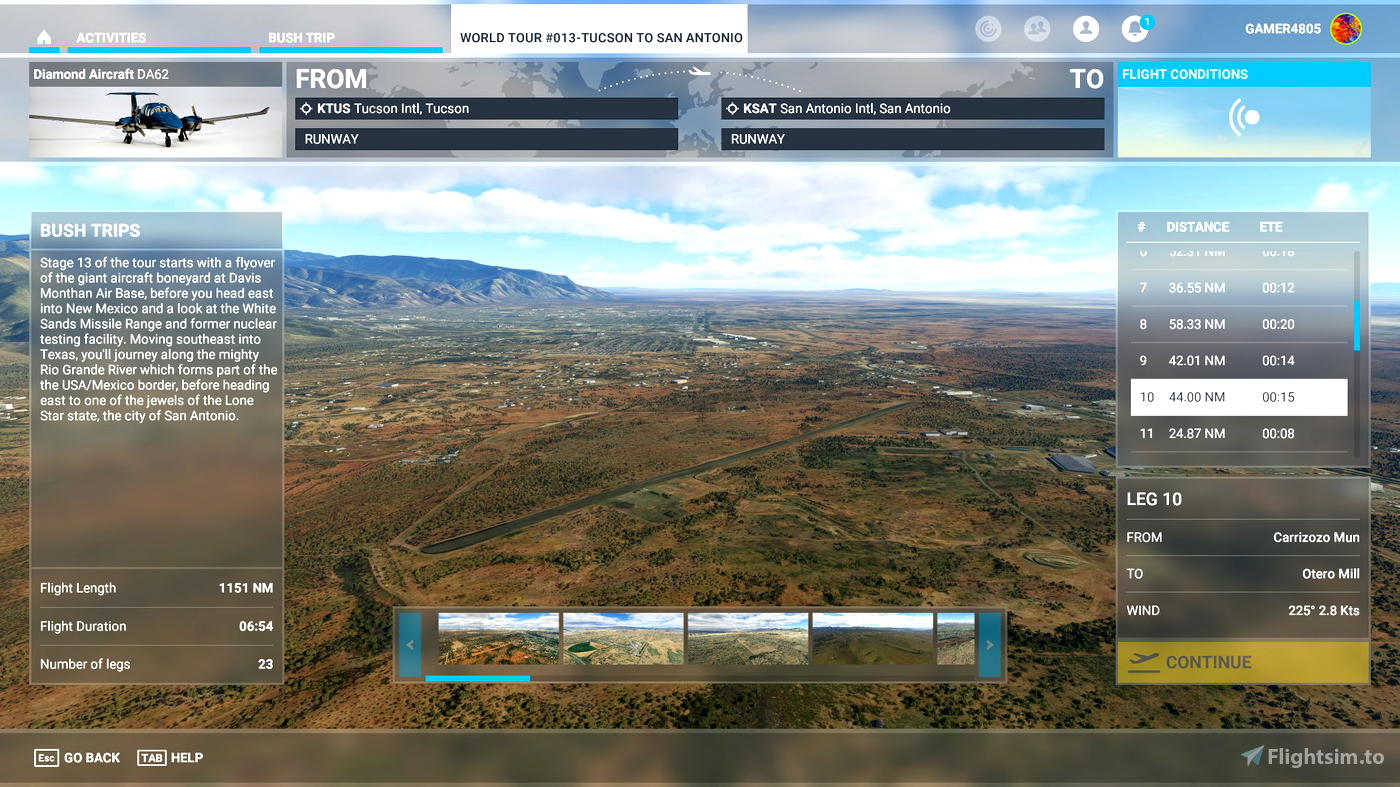Click the BUSH TRIPS panel heading
Viewport: 1400px width, 787px height.
coord(90,230)
